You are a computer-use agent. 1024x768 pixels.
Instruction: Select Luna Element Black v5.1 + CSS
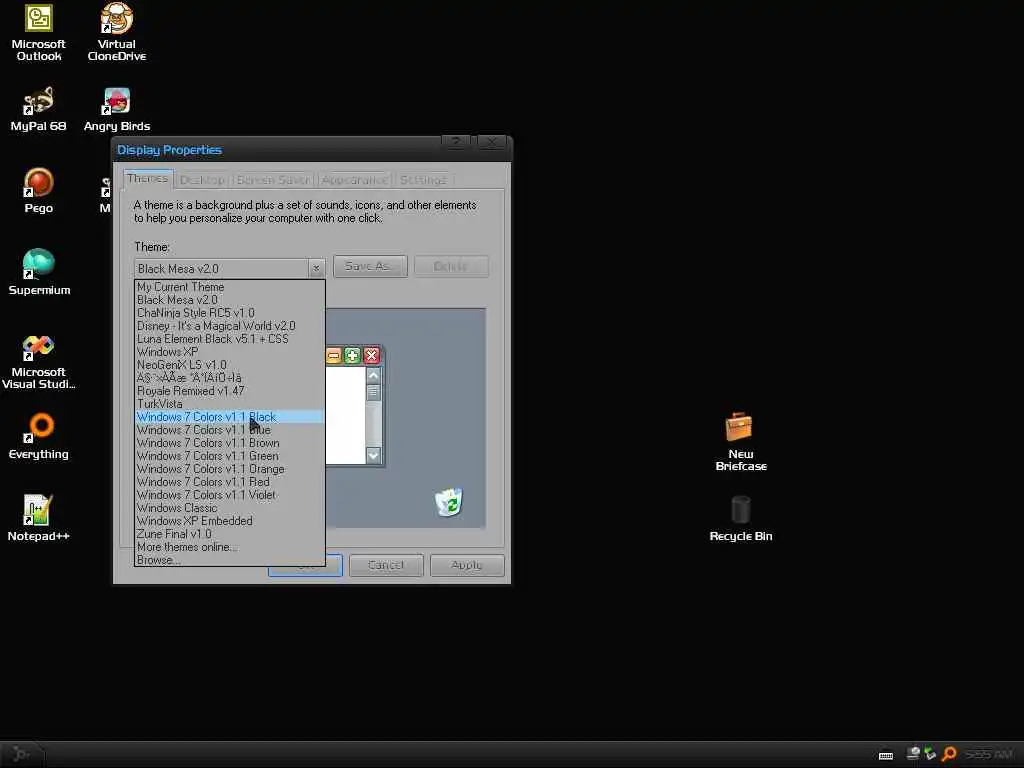point(229,339)
